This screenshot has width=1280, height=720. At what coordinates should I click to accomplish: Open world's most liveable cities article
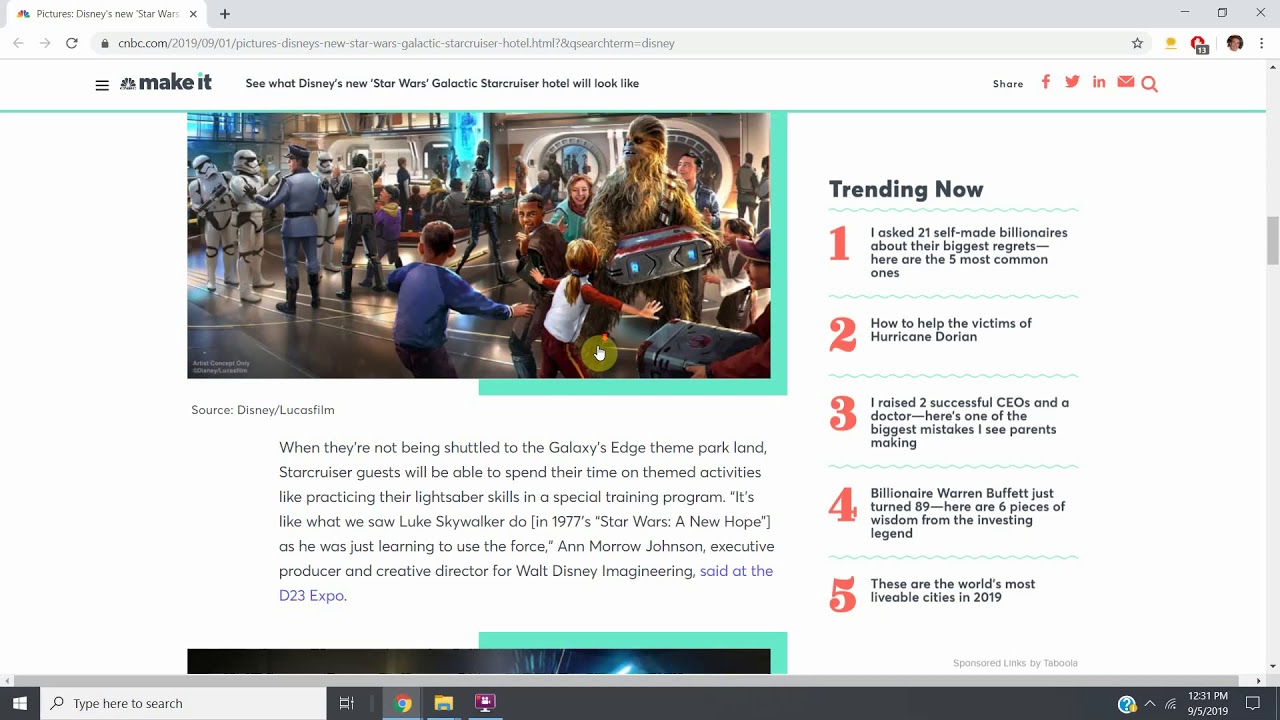(952, 591)
